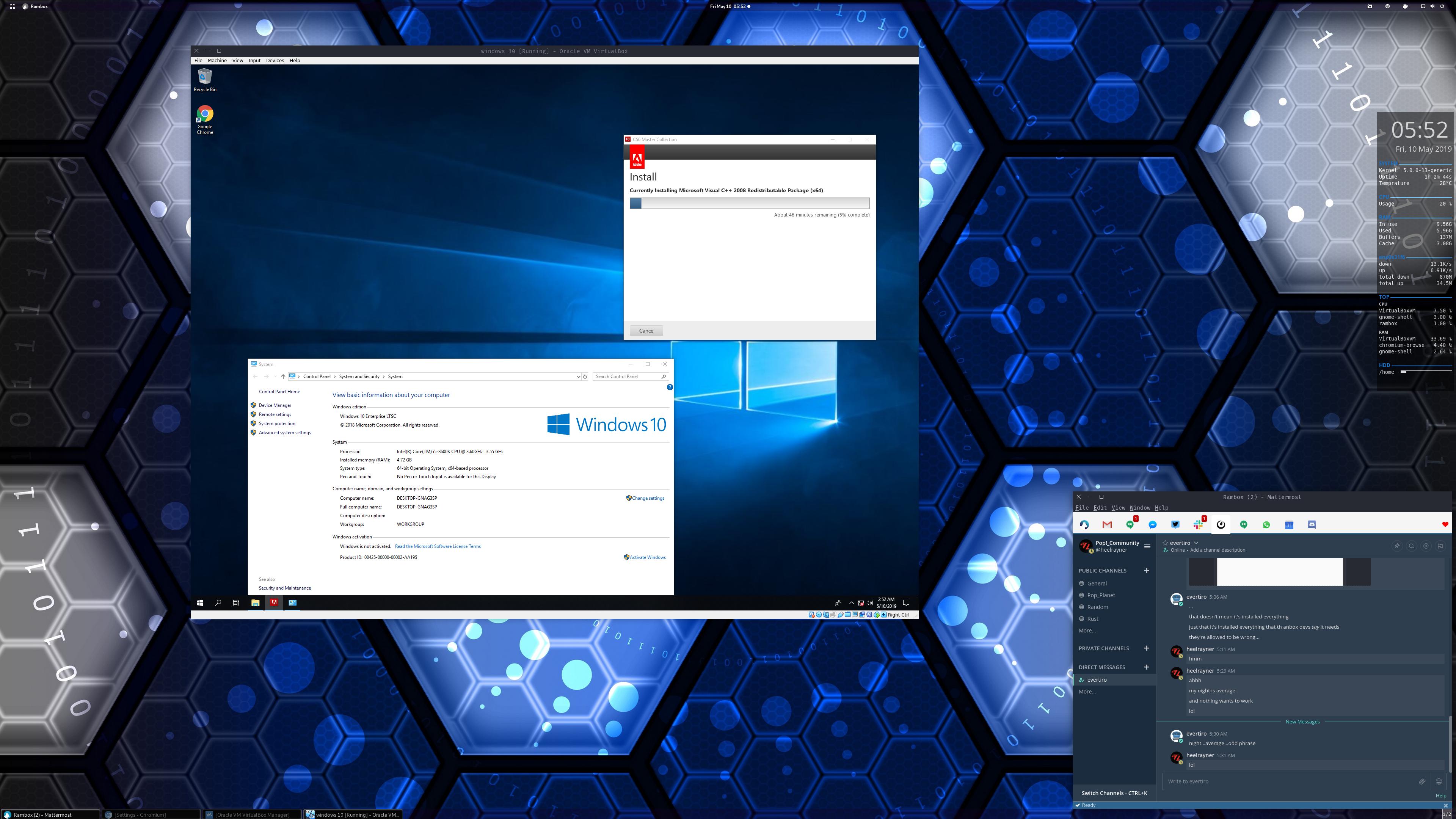Favorite the evertiro channel with star
Image resolution: width=1456 pixels, height=819 pixels.
(x=1165, y=543)
